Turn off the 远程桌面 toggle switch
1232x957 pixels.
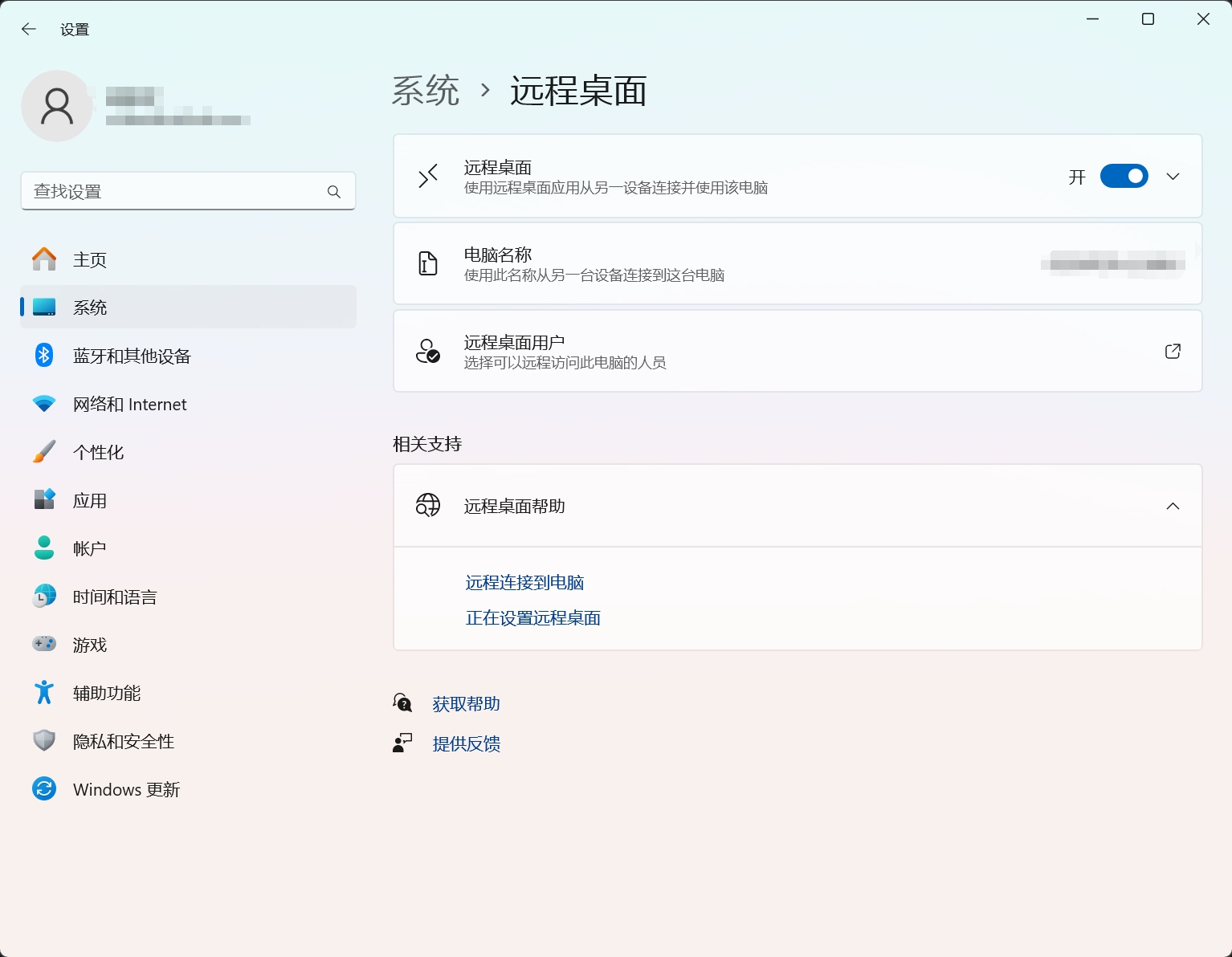click(x=1124, y=177)
